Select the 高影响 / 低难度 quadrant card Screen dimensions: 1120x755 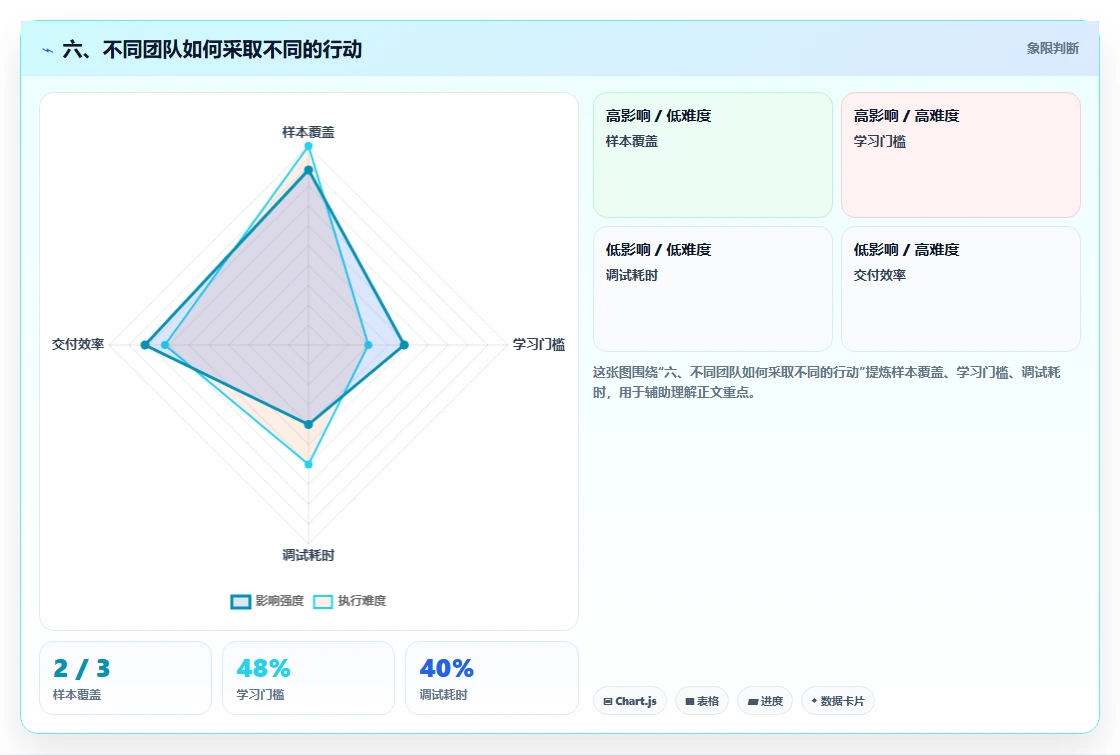pyautogui.click(x=713, y=155)
